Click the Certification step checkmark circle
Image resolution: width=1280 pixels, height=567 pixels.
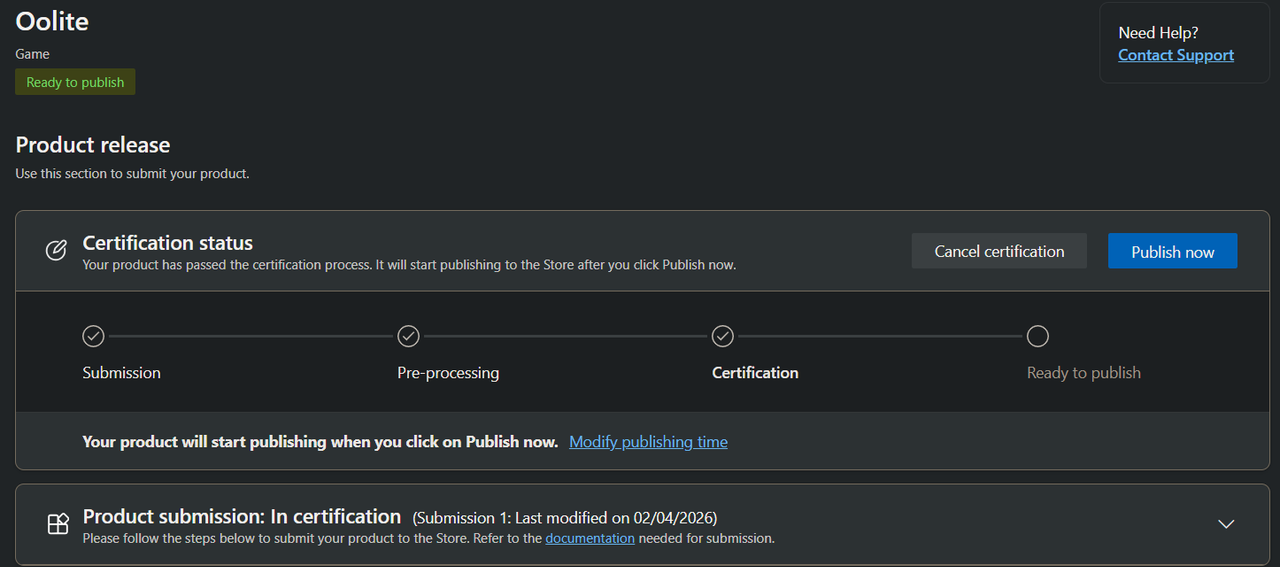[x=723, y=336]
